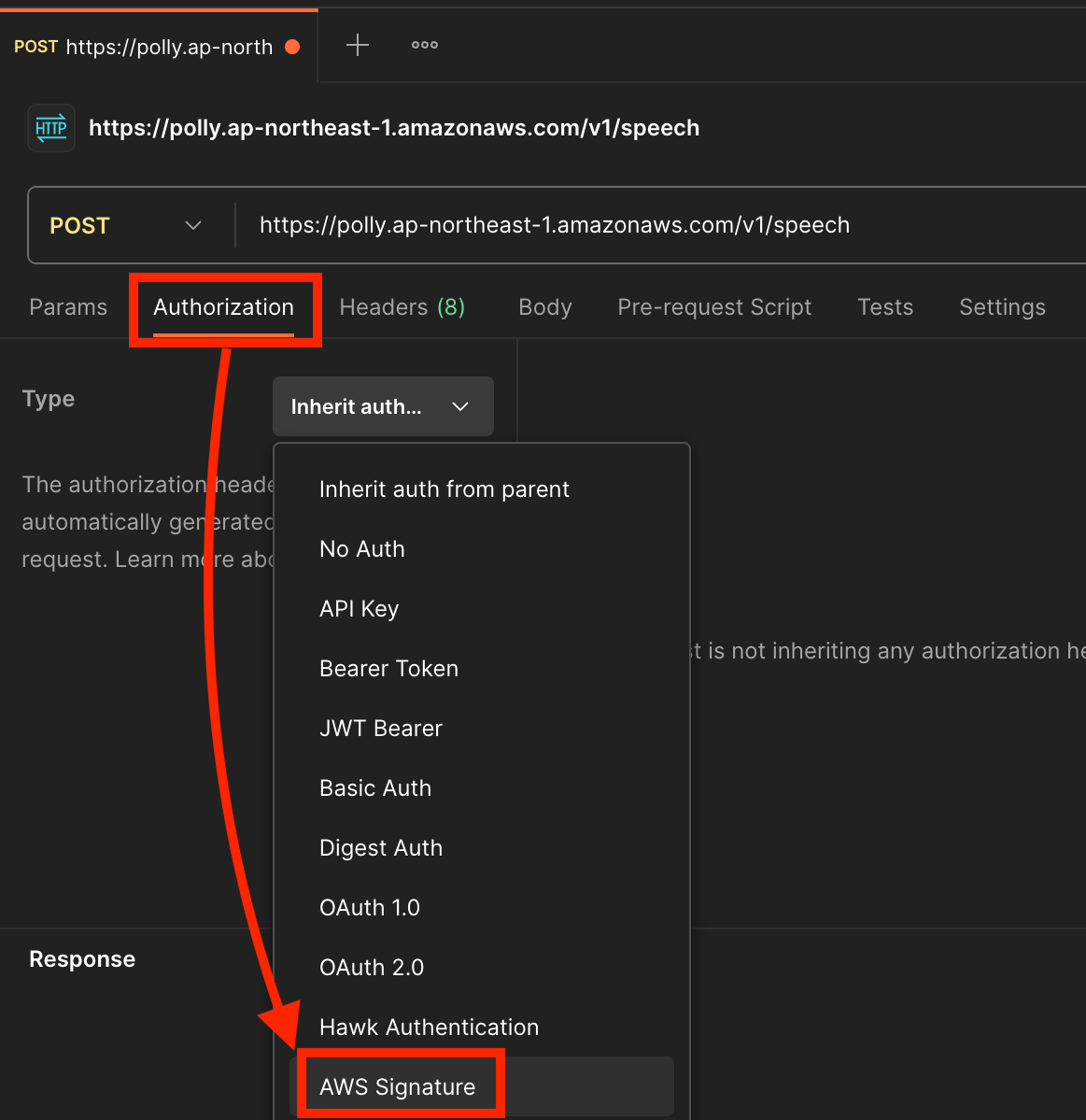Choose API Key auth type
Image resolution: width=1086 pixels, height=1120 pixels.
click(482, 609)
